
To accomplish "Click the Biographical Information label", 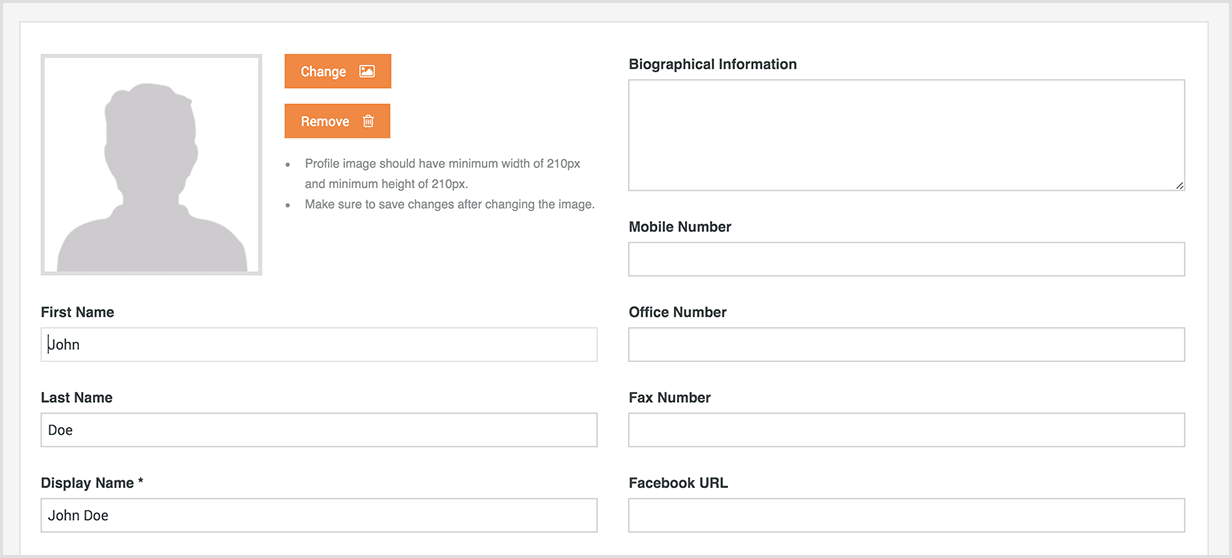I will click(x=712, y=64).
